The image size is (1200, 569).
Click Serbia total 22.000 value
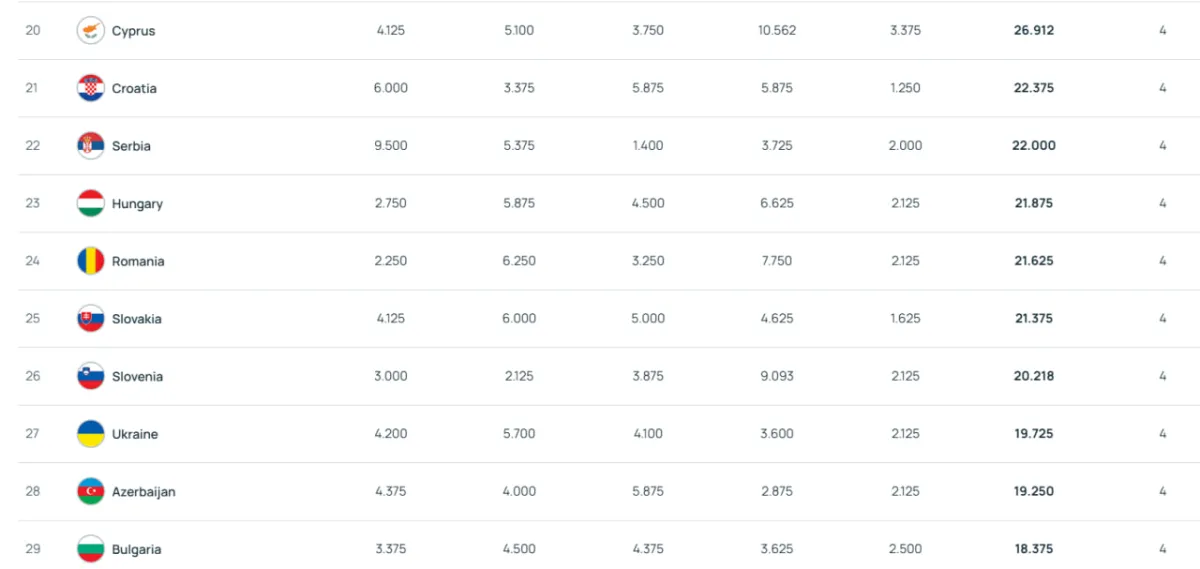point(1034,145)
